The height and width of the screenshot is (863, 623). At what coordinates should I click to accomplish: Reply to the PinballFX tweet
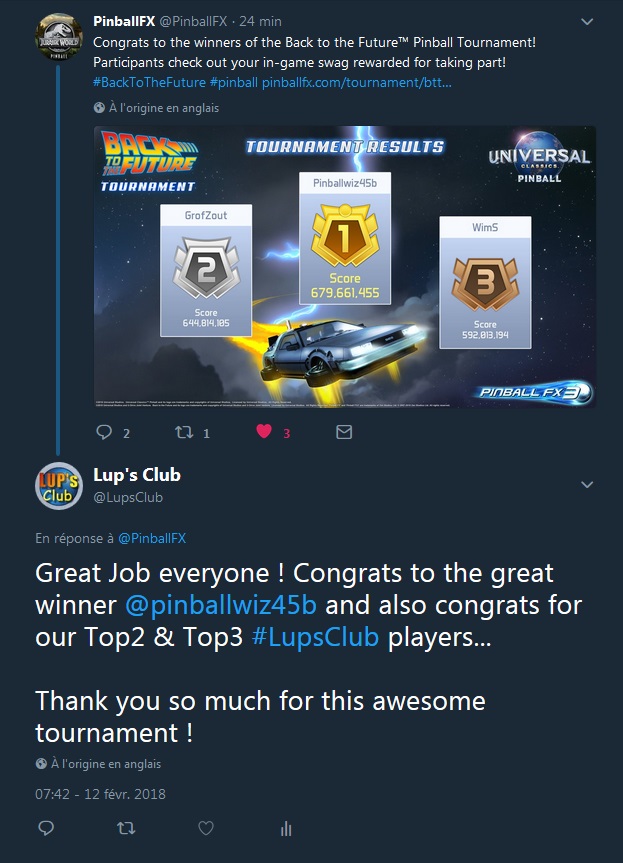[104, 432]
